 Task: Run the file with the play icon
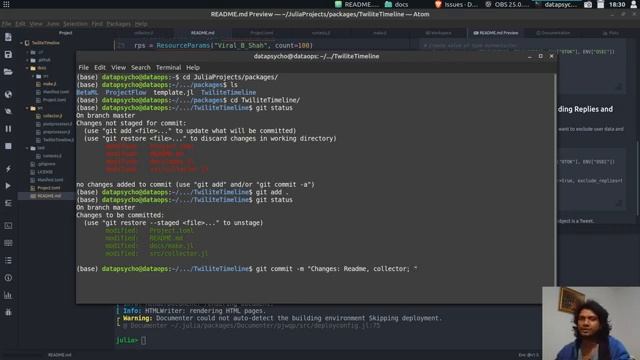pos(8,186)
